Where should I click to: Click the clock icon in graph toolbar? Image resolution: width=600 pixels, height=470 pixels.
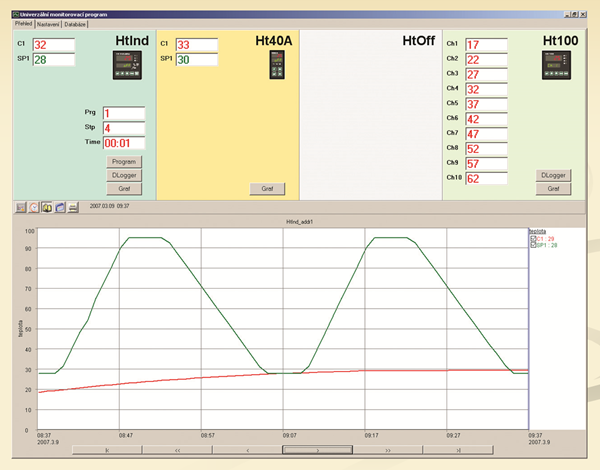[x=33, y=207]
